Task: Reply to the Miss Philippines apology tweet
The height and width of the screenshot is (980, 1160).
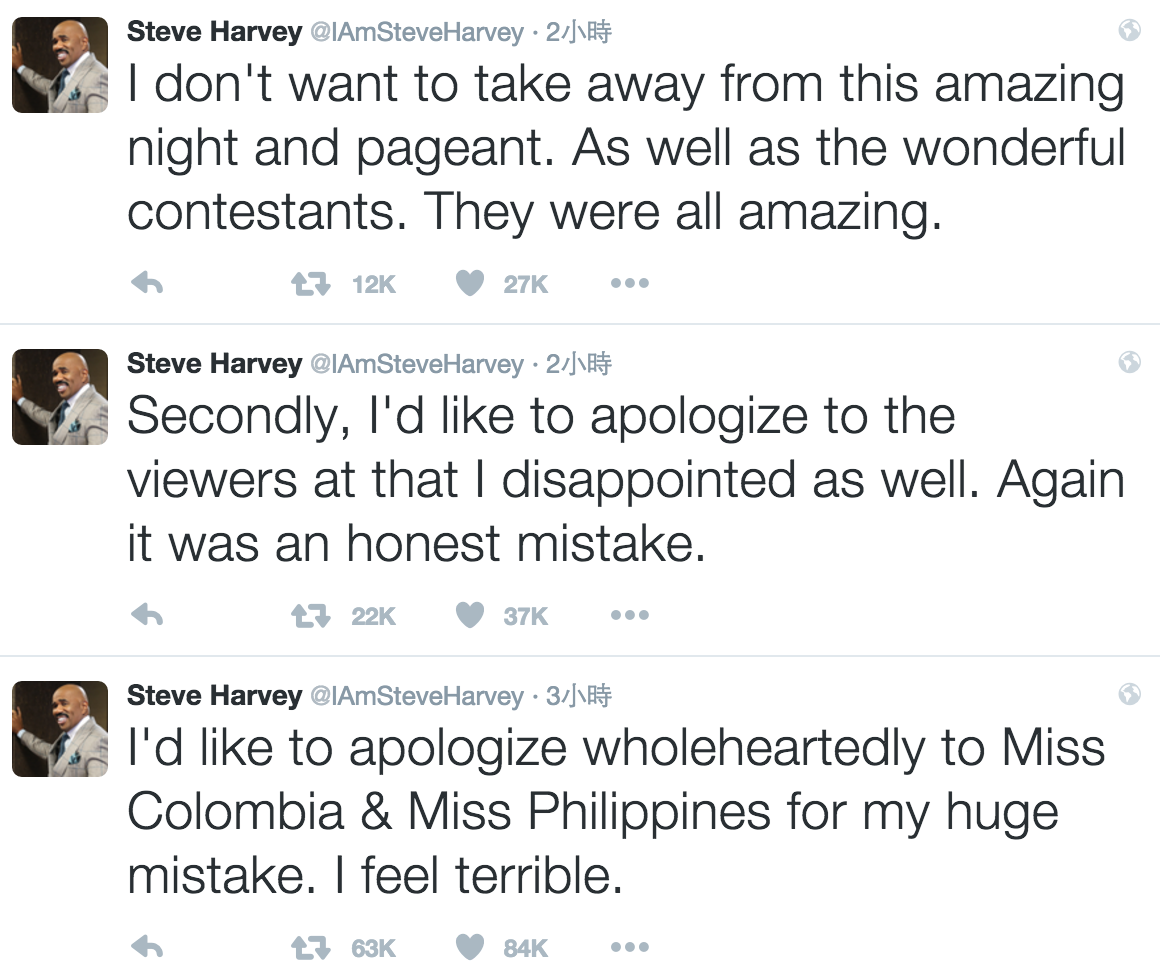Action: 148,947
